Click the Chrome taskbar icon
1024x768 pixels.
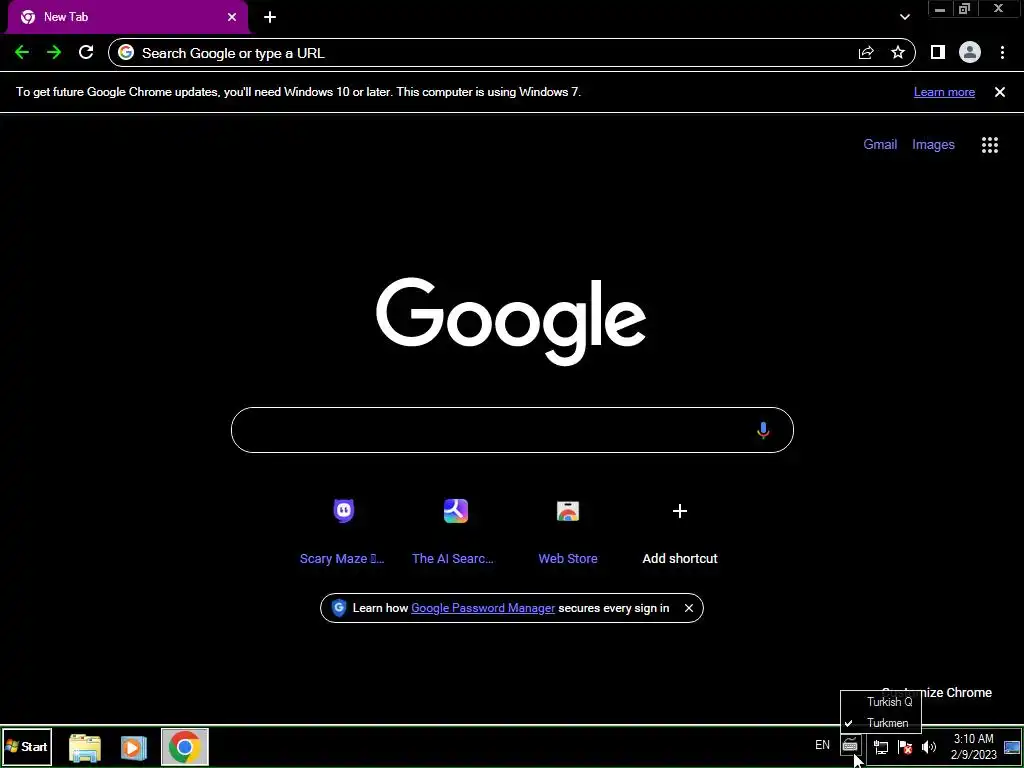[185, 746]
